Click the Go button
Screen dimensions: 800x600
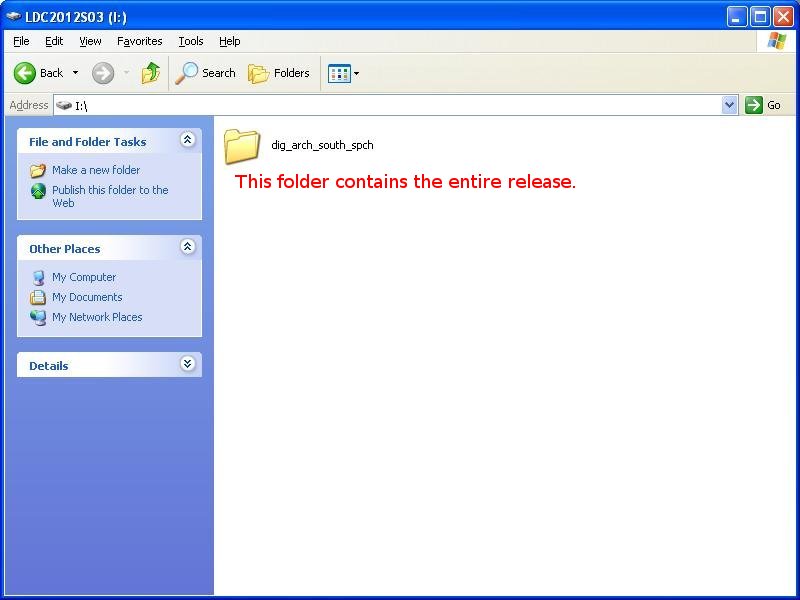click(x=763, y=105)
